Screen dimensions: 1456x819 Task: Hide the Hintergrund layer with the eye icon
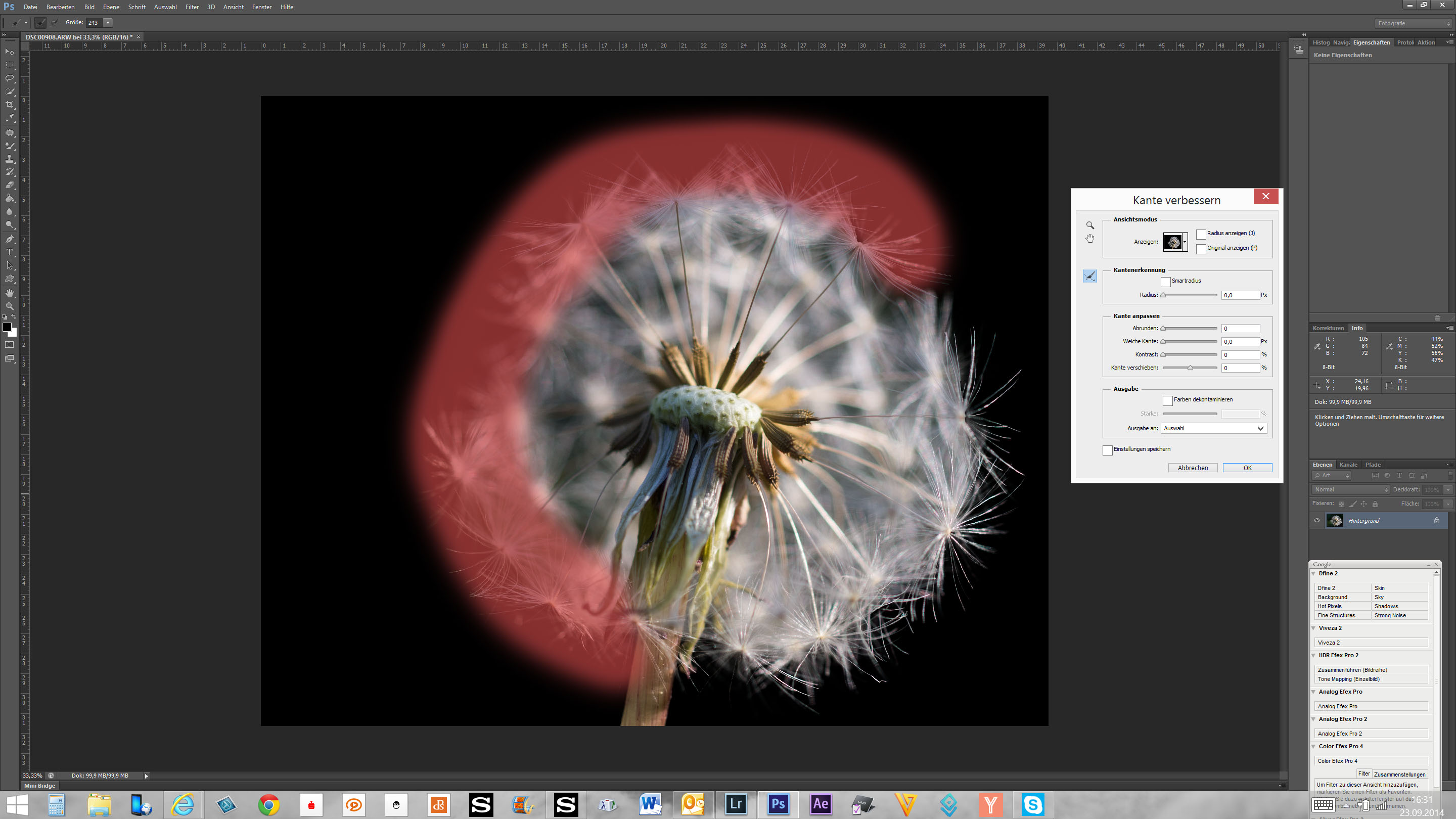(1317, 521)
